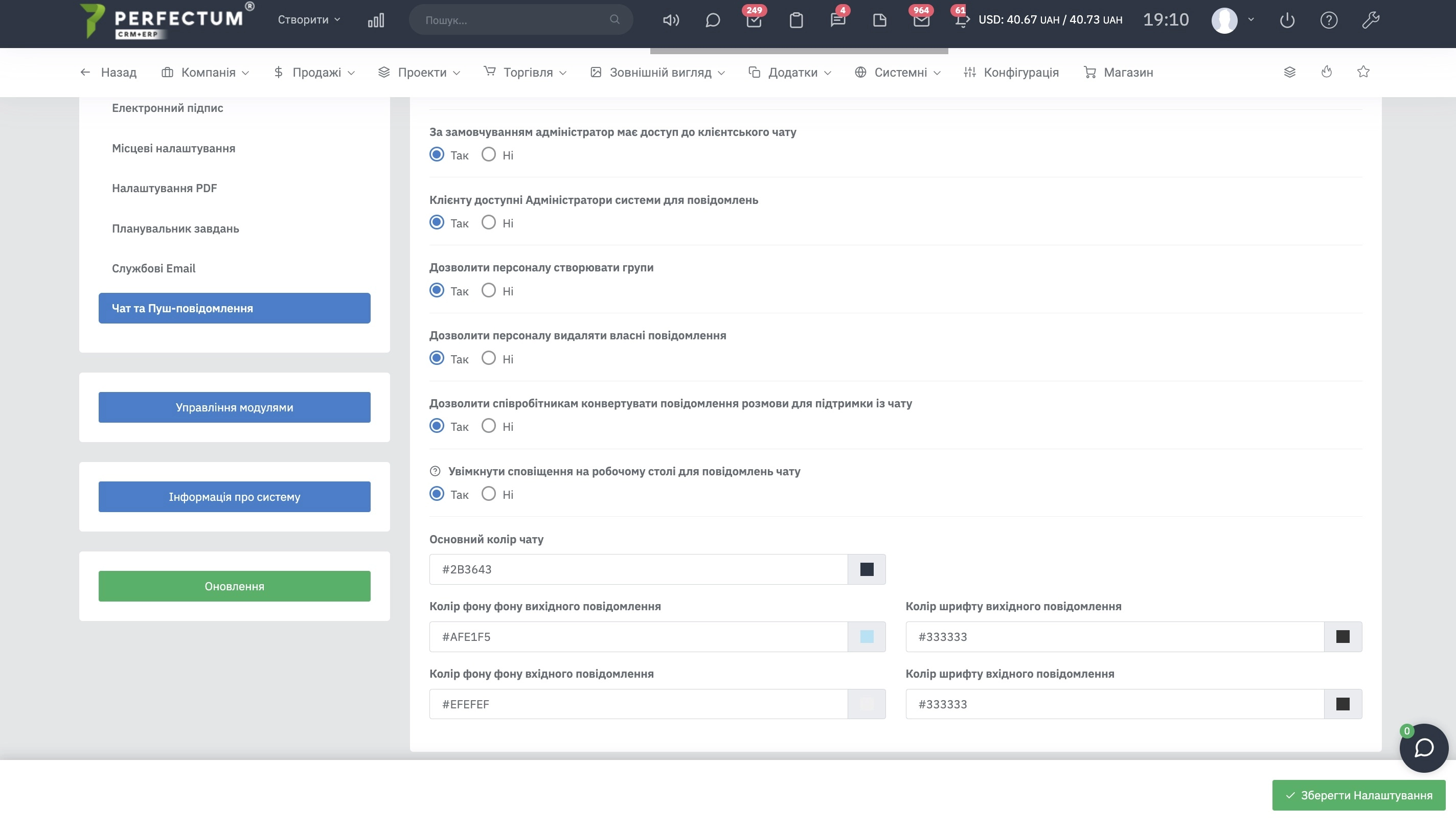Image resolution: width=1456 pixels, height=830 pixels.
Task: Select Ні for 'Дозволити персоналу видаляти власні повідомлення'
Action: [488, 358]
